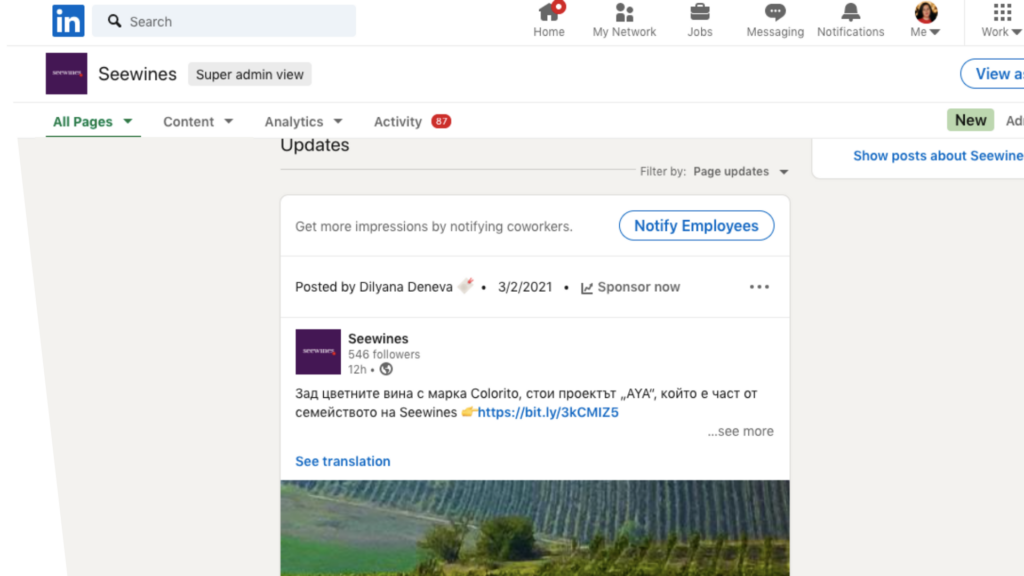Click the Super admin view badge
The width and height of the screenshot is (1024, 576).
(x=249, y=74)
